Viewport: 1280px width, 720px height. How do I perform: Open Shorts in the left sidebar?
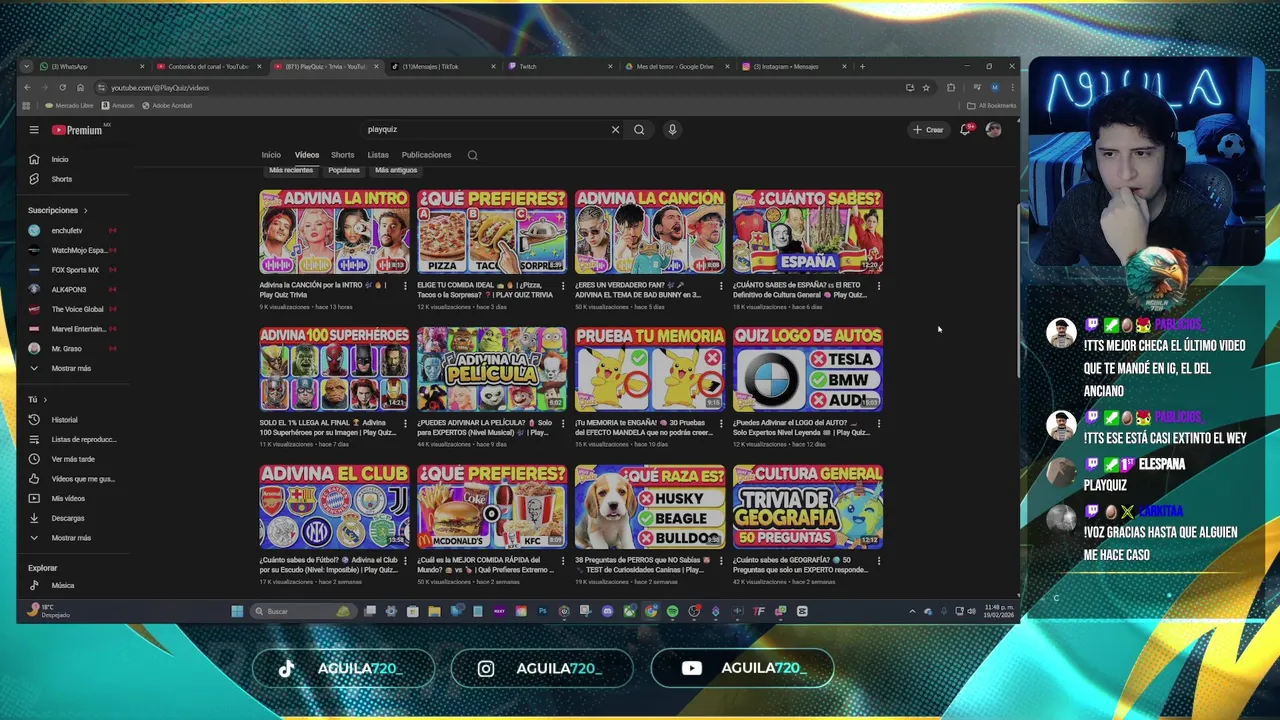(x=61, y=179)
